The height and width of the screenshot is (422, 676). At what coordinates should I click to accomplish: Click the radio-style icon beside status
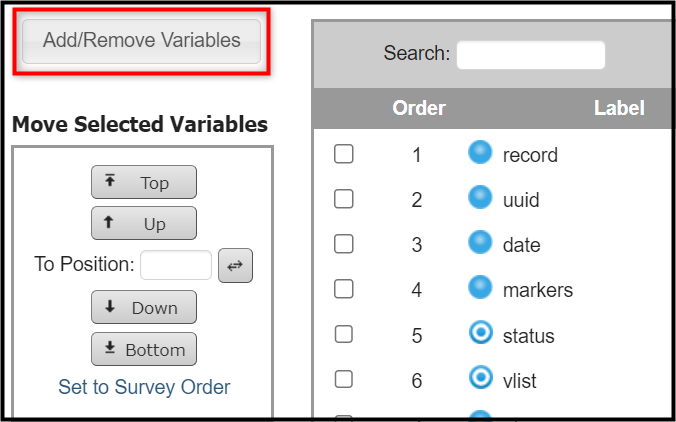click(480, 333)
